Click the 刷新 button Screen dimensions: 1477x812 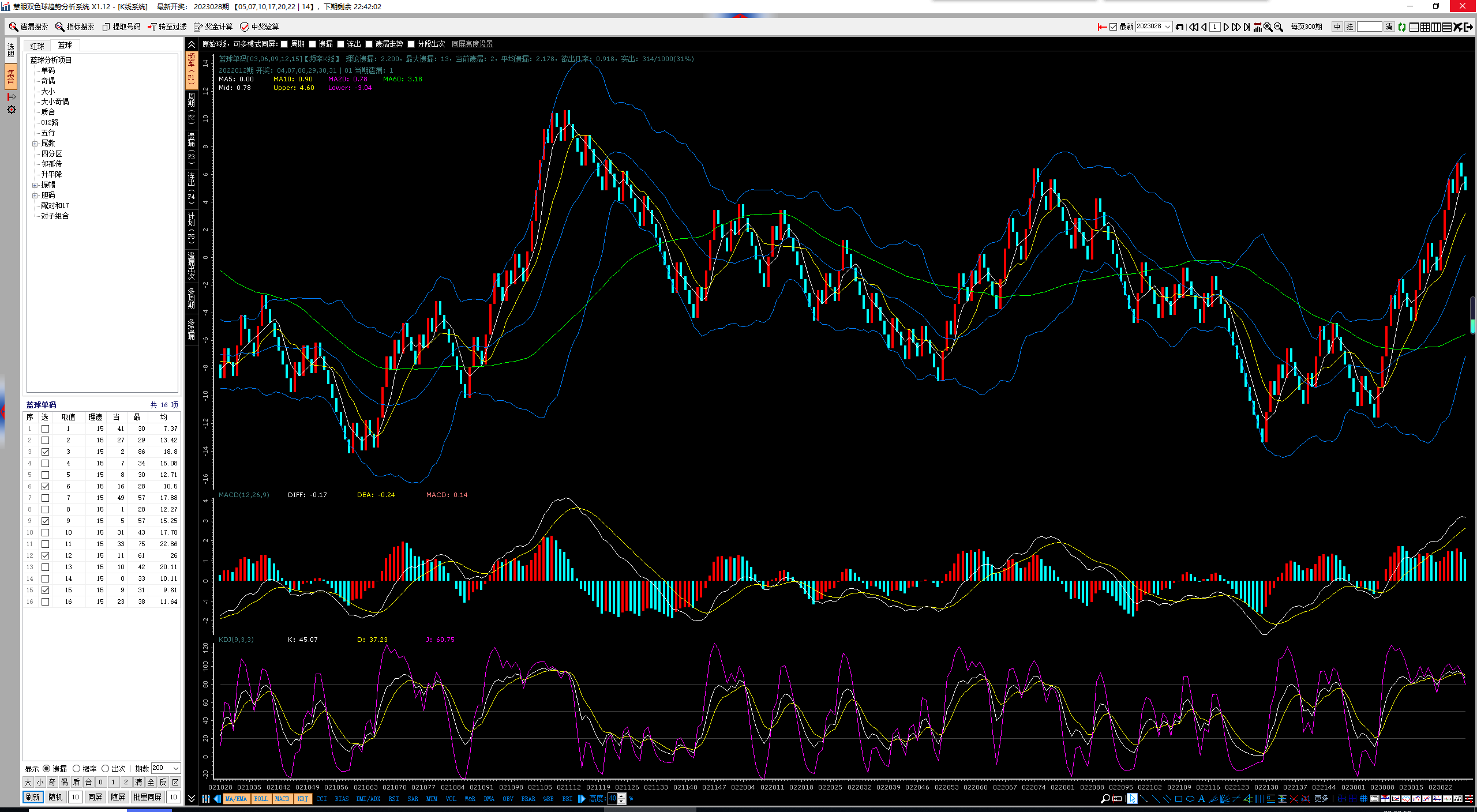[33, 797]
